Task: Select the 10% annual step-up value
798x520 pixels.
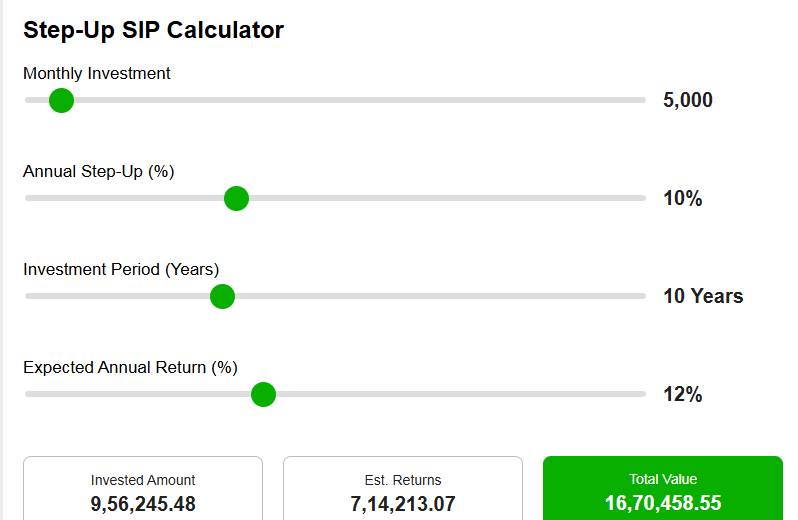Action: pyautogui.click(x=683, y=198)
